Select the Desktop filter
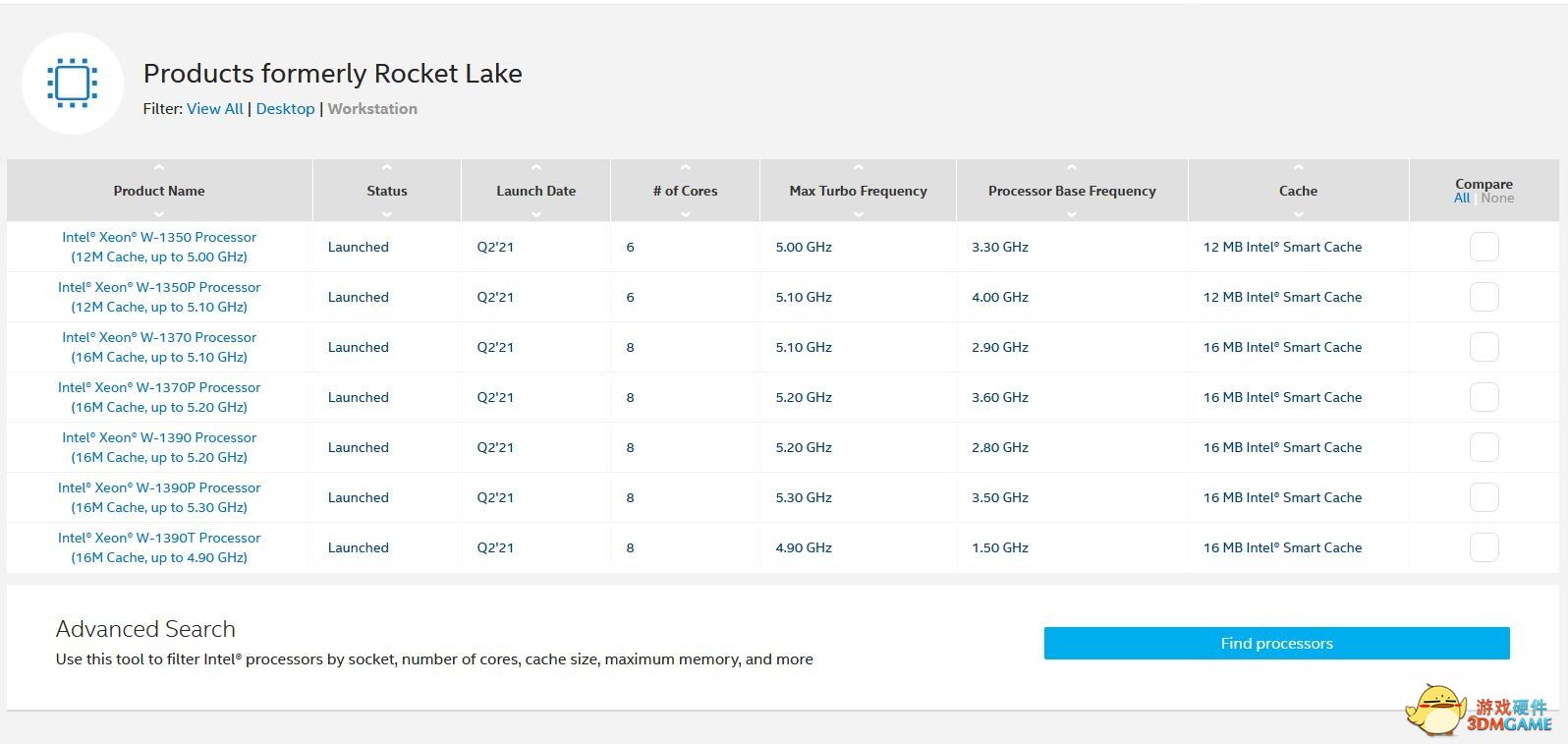Image resolution: width=1568 pixels, height=744 pixels. [x=285, y=109]
